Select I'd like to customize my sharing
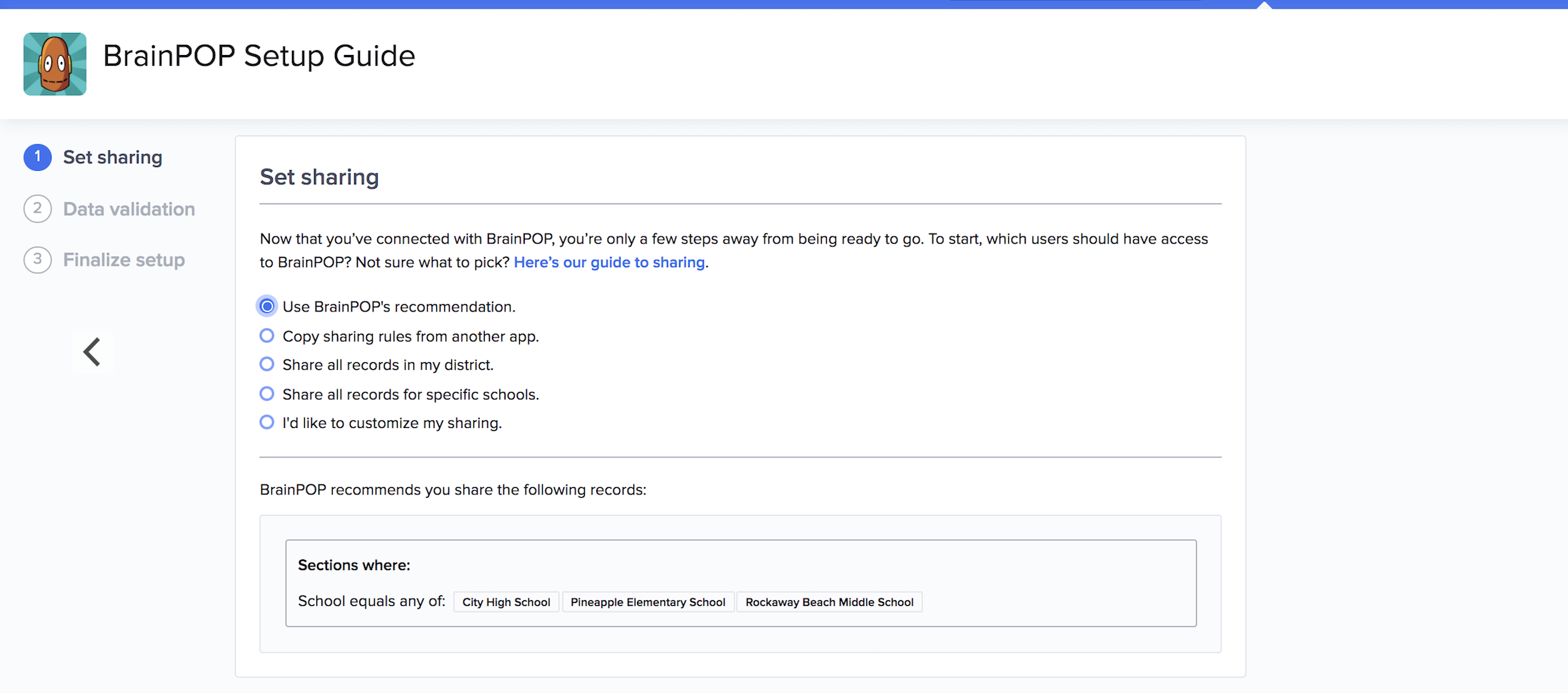Screen dimensions: 1568x693 [x=267, y=422]
